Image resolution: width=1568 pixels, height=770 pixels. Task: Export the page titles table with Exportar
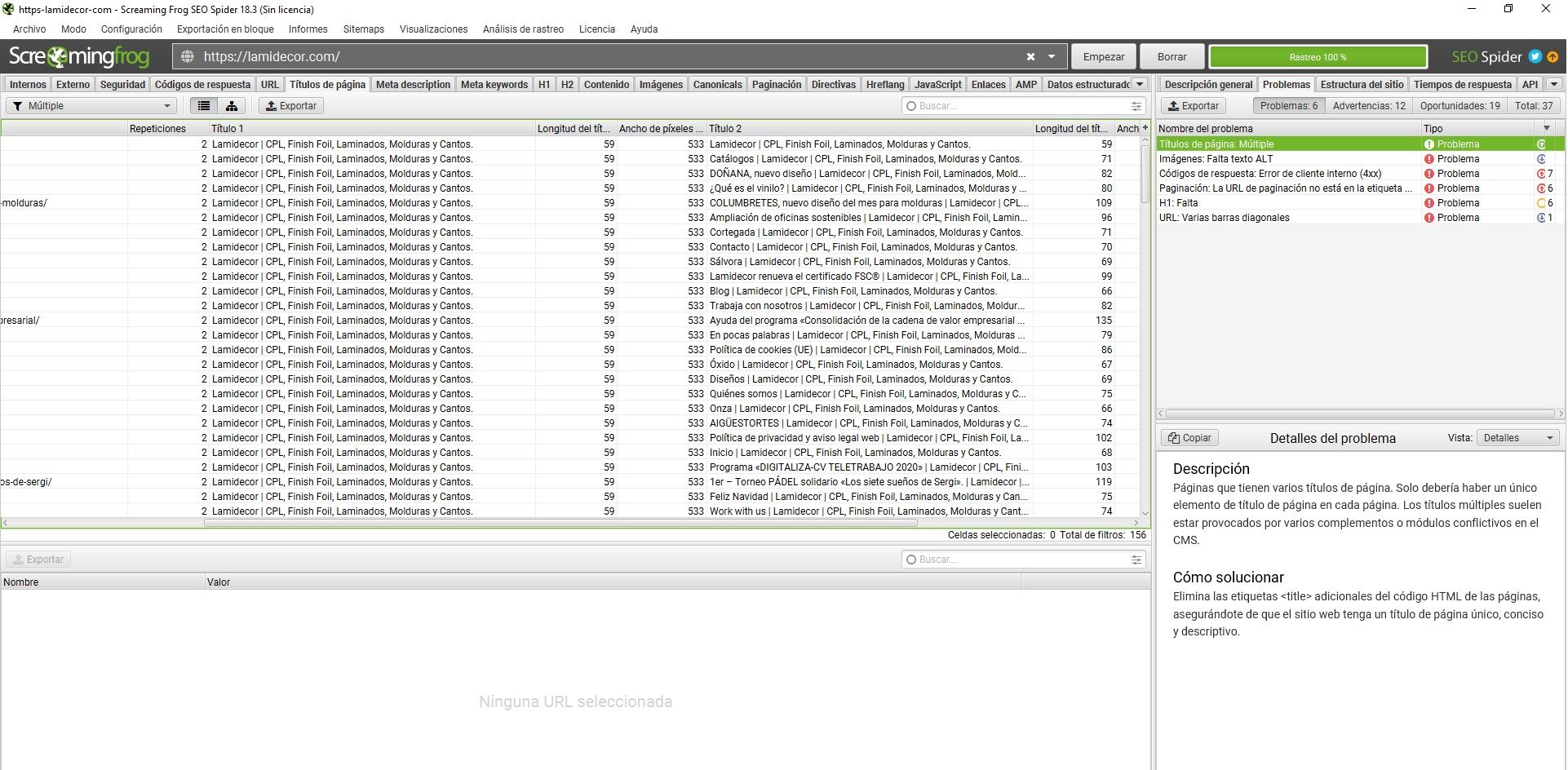point(291,106)
